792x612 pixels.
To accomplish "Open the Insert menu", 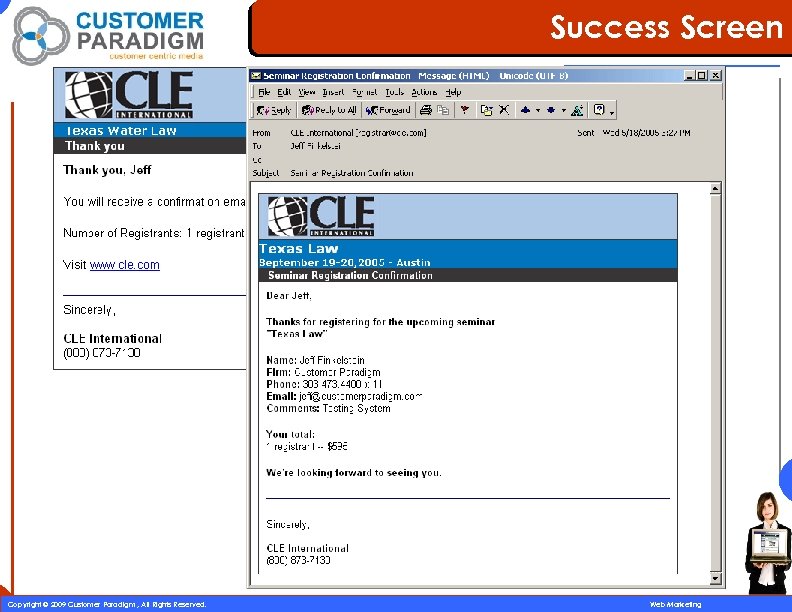I will [x=333, y=92].
